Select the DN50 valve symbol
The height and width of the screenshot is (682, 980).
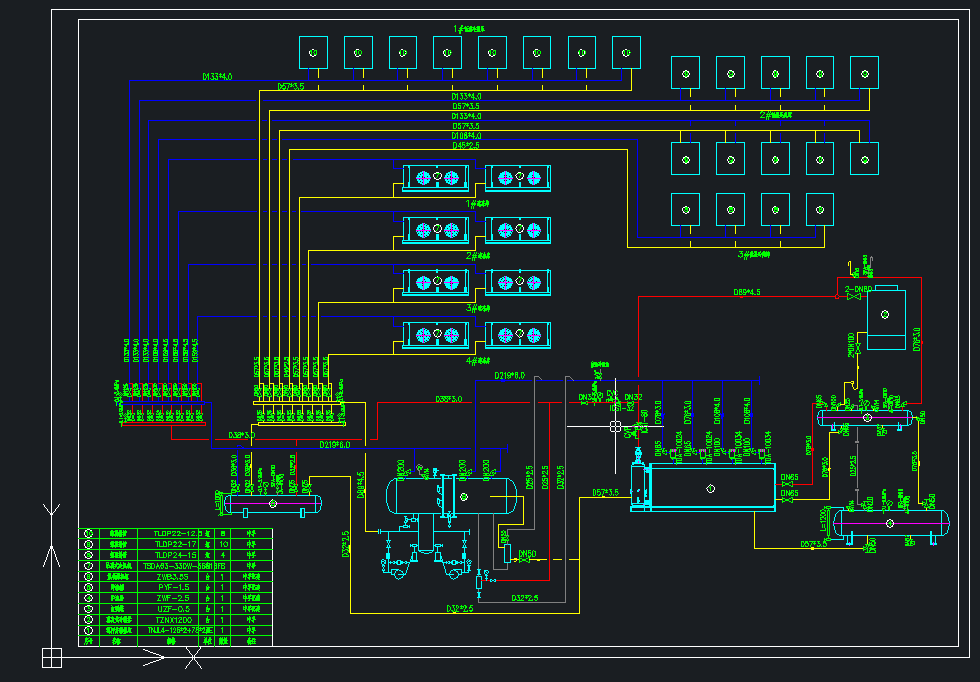click(524, 560)
